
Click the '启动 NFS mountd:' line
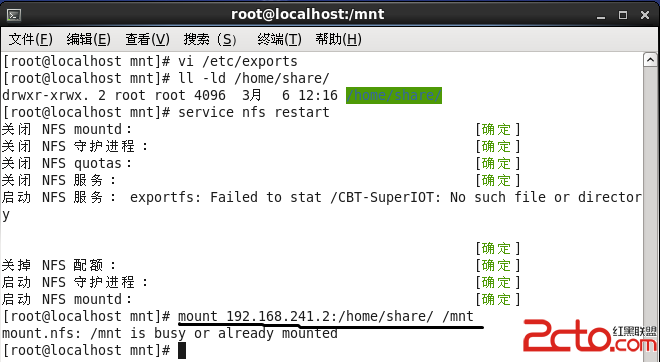point(67,299)
